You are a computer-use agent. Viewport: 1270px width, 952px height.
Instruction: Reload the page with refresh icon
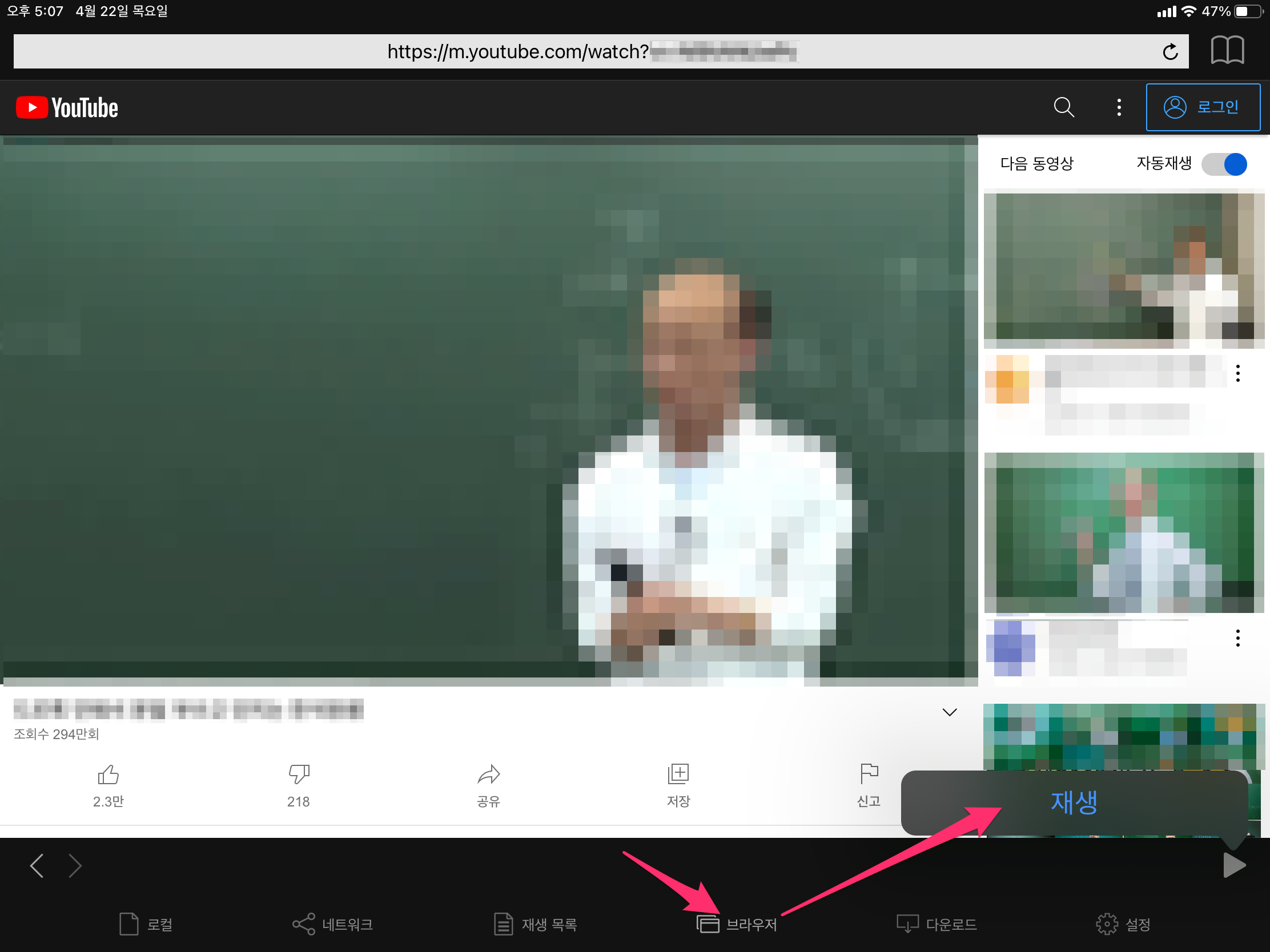[1170, 52]
